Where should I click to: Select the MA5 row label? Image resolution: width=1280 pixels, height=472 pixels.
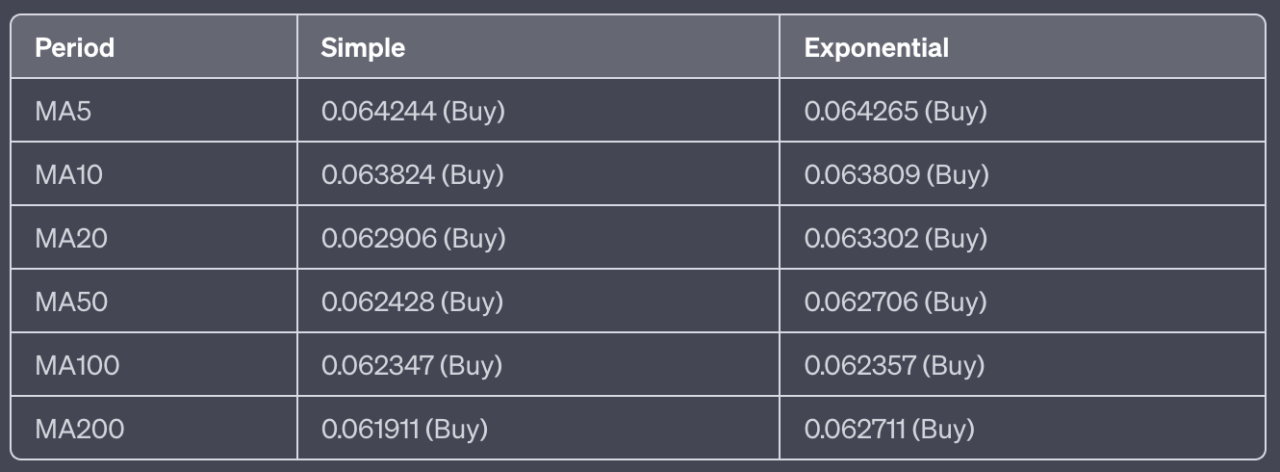pos(63,111)
